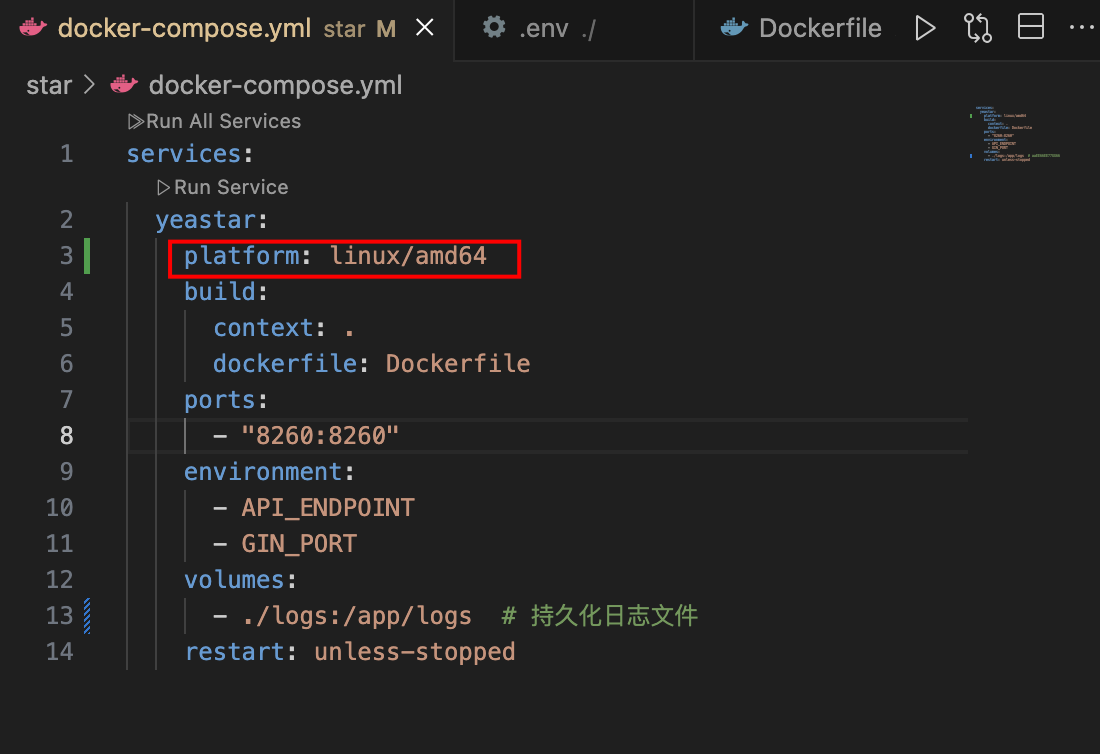The image size is (1100, 754).
Task: Open source control changes icon
Action: (x=977, y=28)
